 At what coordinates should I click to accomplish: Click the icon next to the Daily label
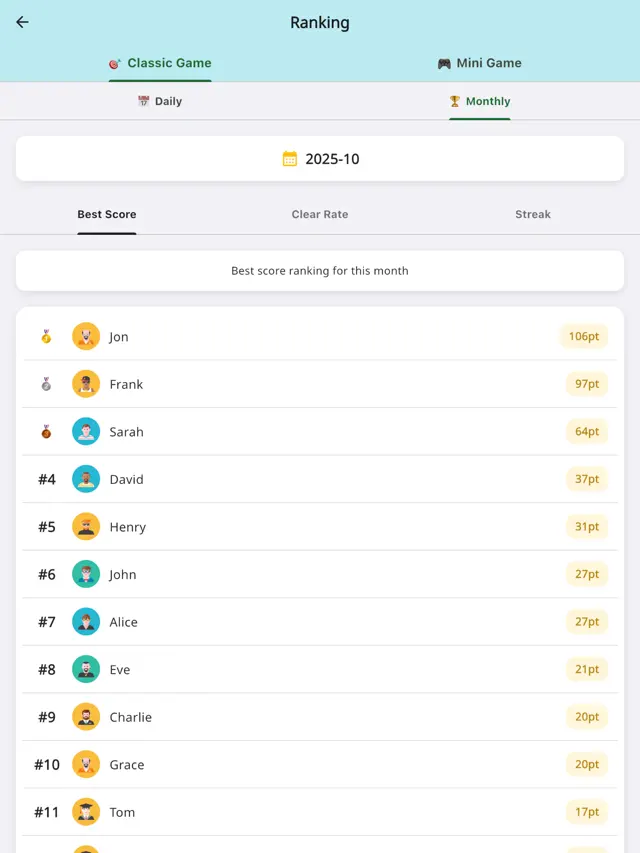pos(141,101)
